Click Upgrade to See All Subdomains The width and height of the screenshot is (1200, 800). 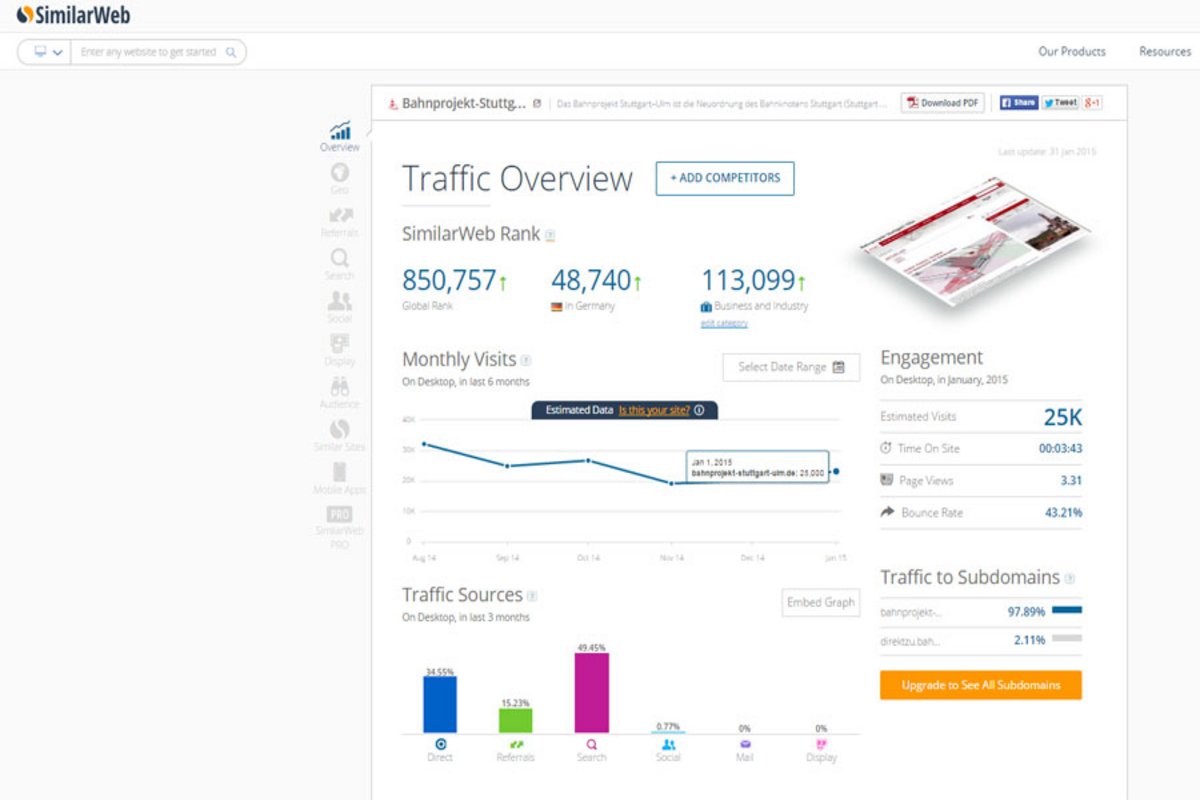pyautogui.click(x=980, y=685)
